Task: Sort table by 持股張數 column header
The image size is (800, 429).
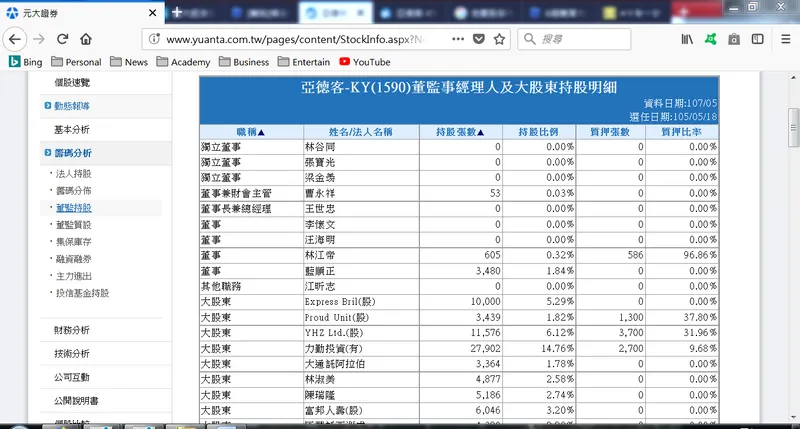Action: (x=460, y=132)
